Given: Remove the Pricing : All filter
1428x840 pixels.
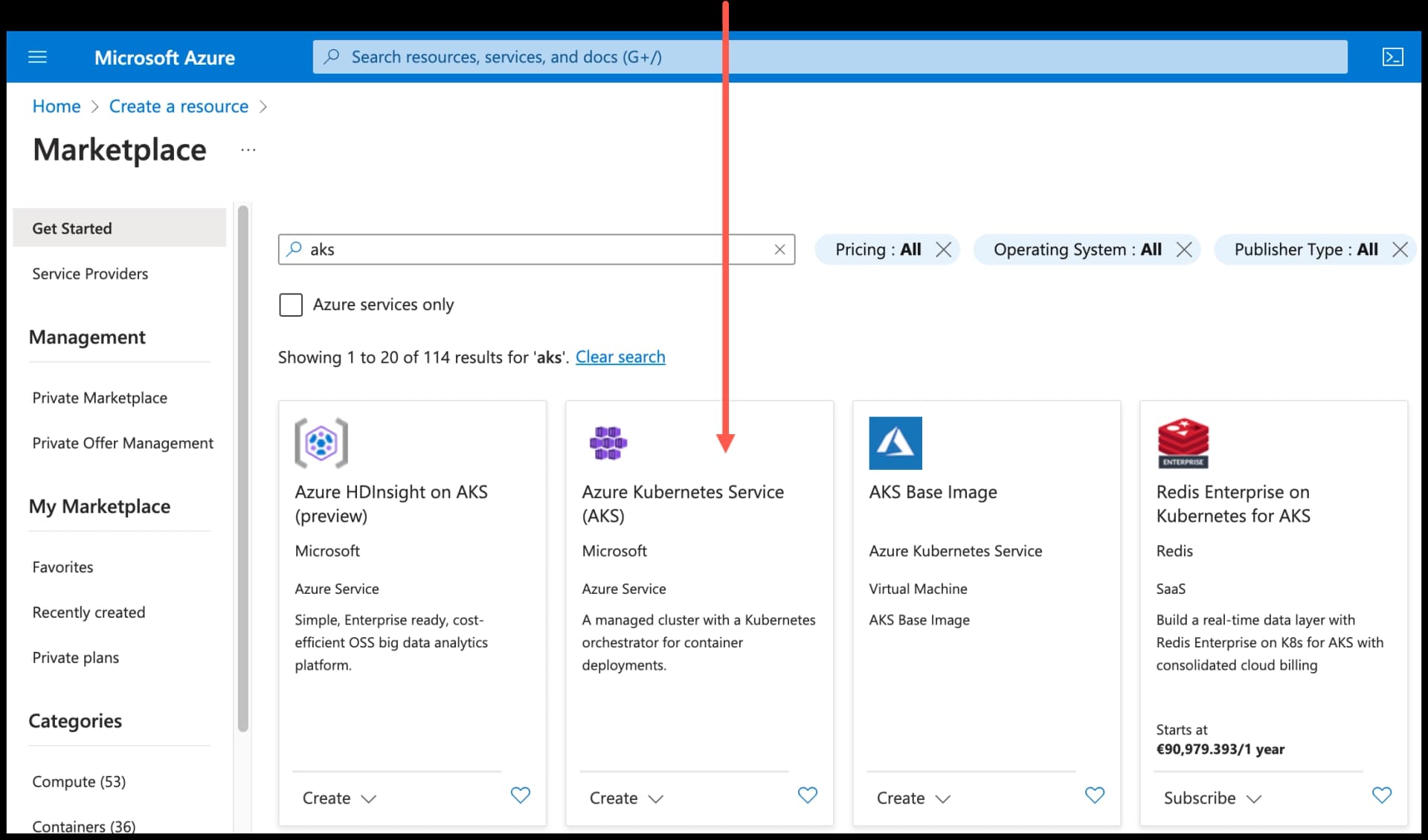Looking at the screenshot, I should tap(943, 250).
